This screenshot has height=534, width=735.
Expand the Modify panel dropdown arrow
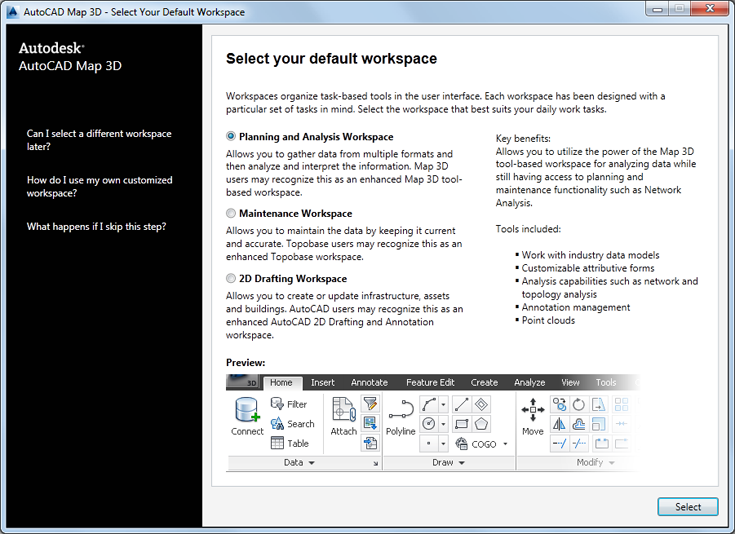coord(612,463)
